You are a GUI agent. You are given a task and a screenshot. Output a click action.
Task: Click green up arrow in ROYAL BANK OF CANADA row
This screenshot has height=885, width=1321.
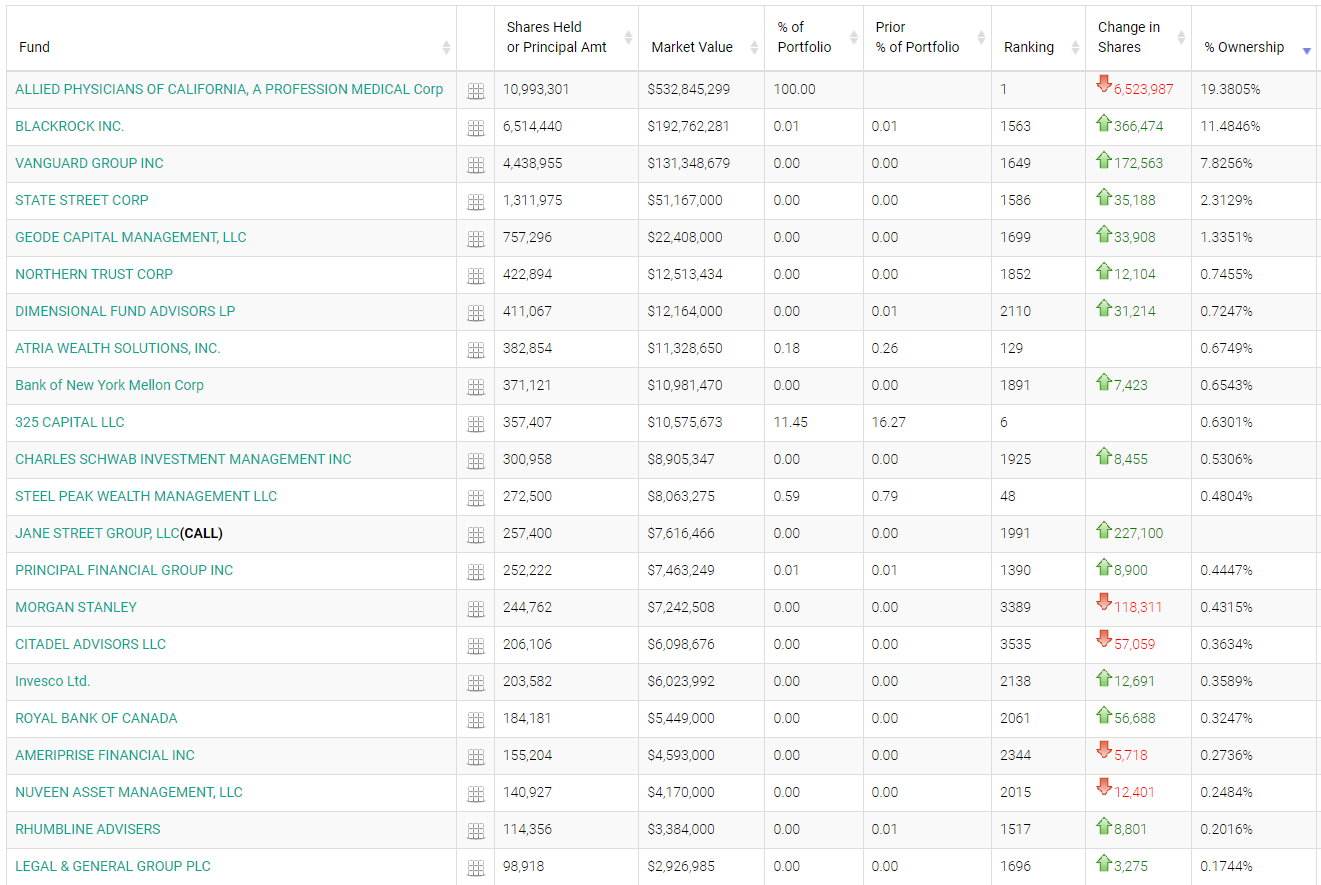click(x=1104, y=714)
